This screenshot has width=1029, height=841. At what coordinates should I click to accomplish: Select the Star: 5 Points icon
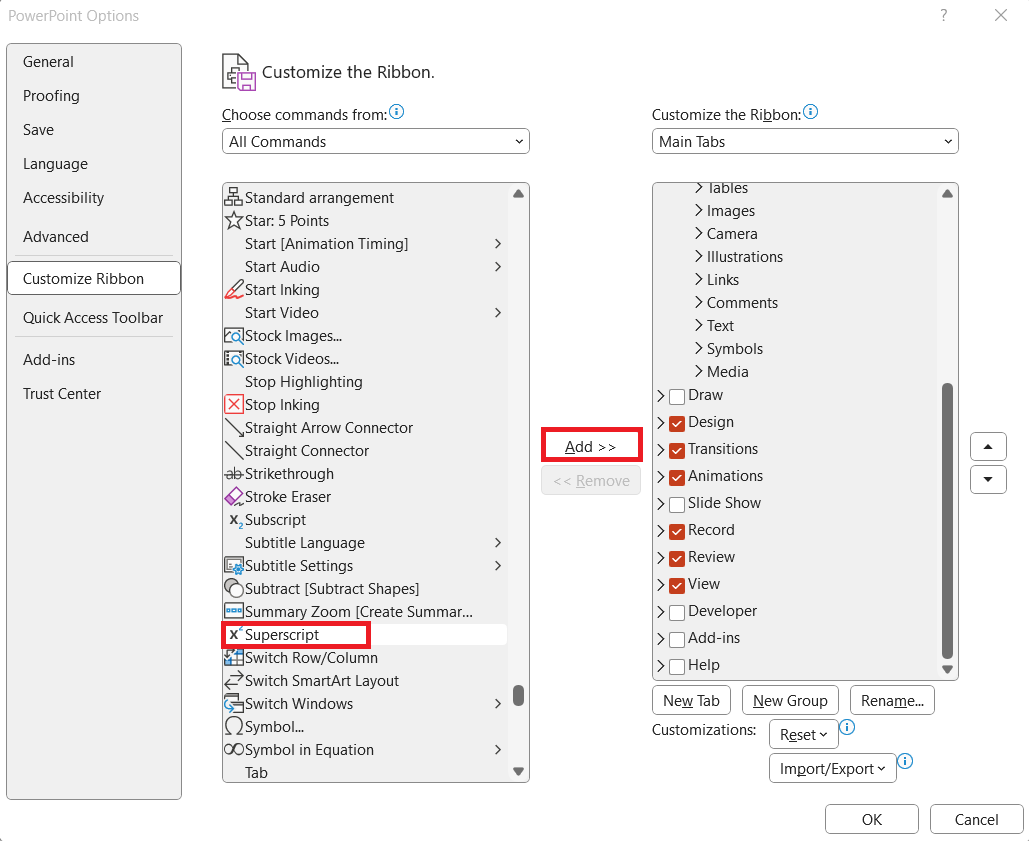click(x=234, y=220)
